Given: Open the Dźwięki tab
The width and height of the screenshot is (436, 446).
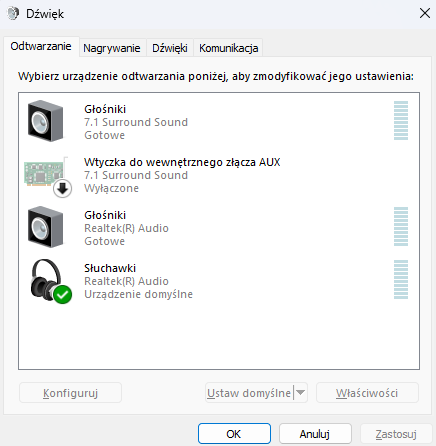Looking at the screenshot, I should 170,48.
